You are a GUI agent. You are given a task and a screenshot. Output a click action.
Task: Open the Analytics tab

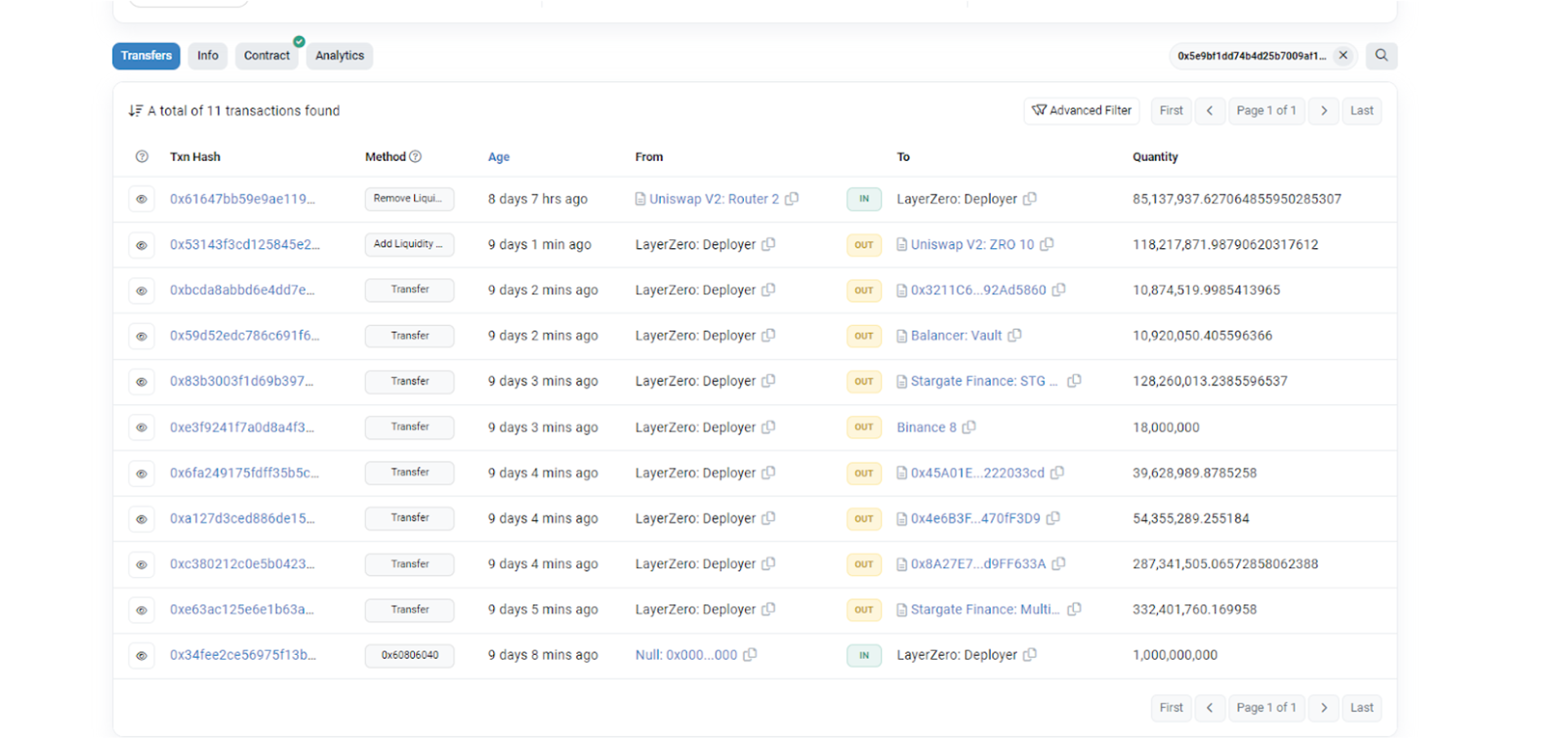(340, 56)
